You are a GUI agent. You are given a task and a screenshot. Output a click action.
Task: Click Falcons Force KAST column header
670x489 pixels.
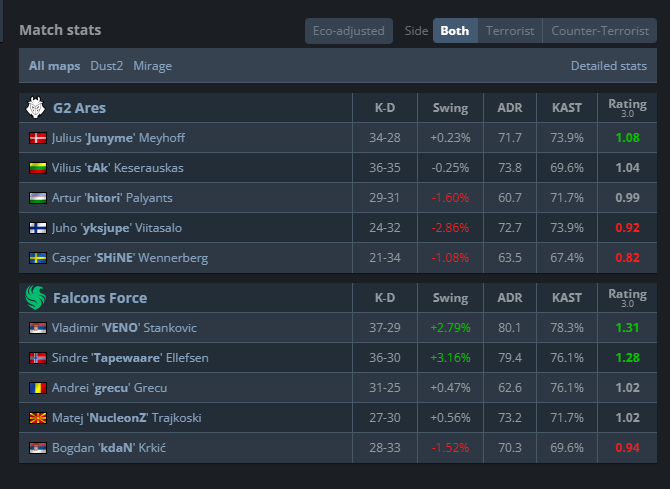[x=567, y=298]
